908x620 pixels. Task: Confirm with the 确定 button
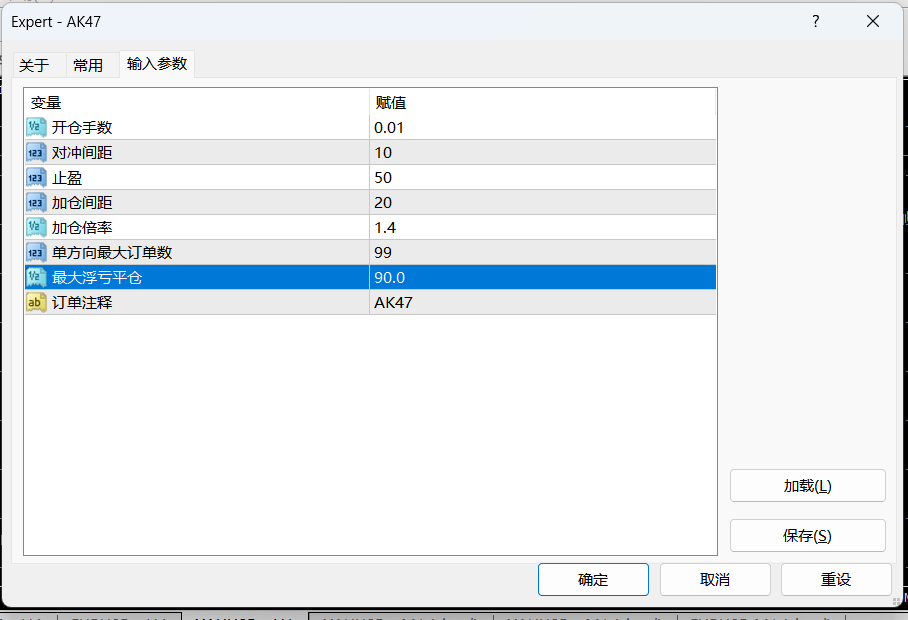click(593, 579)
